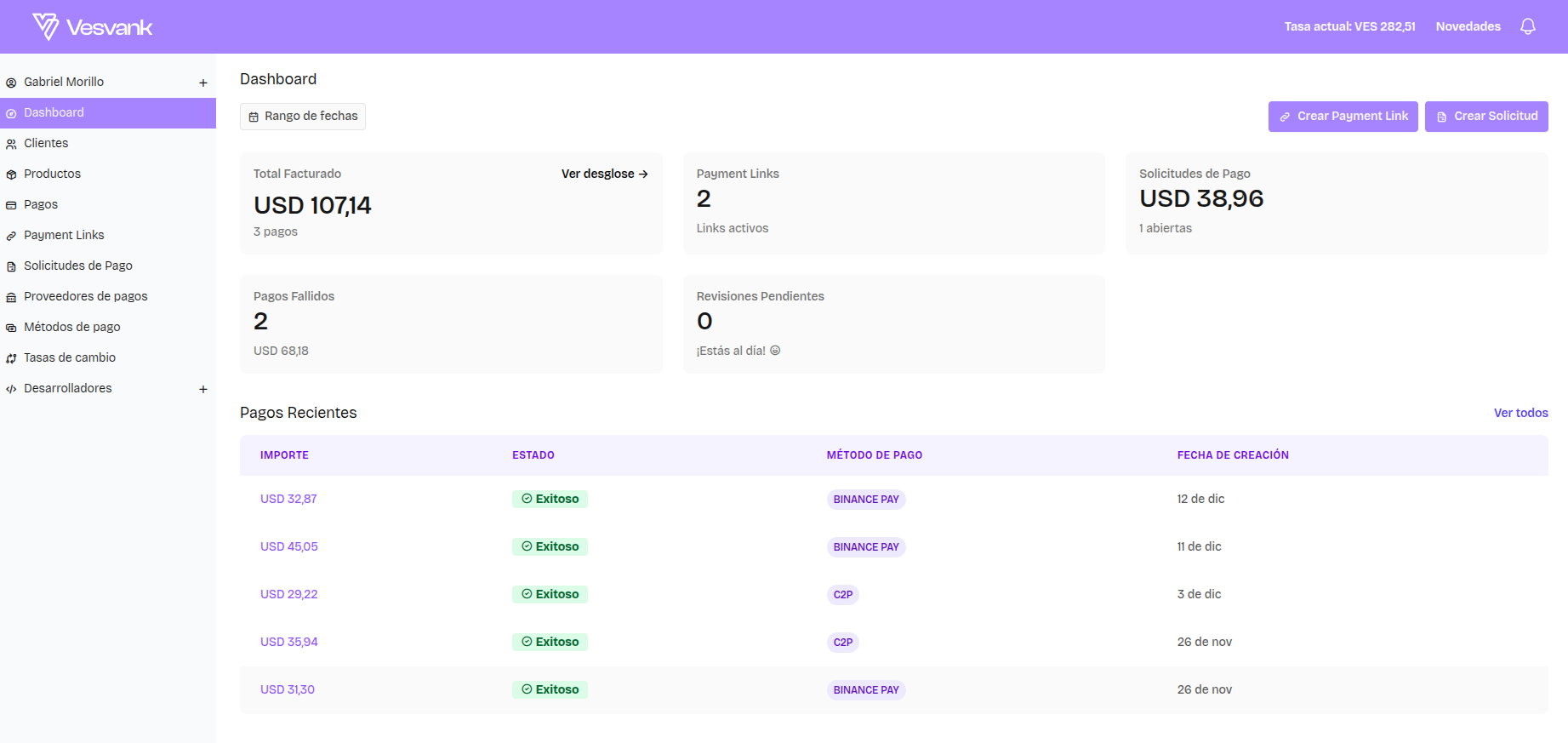Select Métodos de pago menu item
Viewport: 1568px width, 743px height.
click(108, 327)
